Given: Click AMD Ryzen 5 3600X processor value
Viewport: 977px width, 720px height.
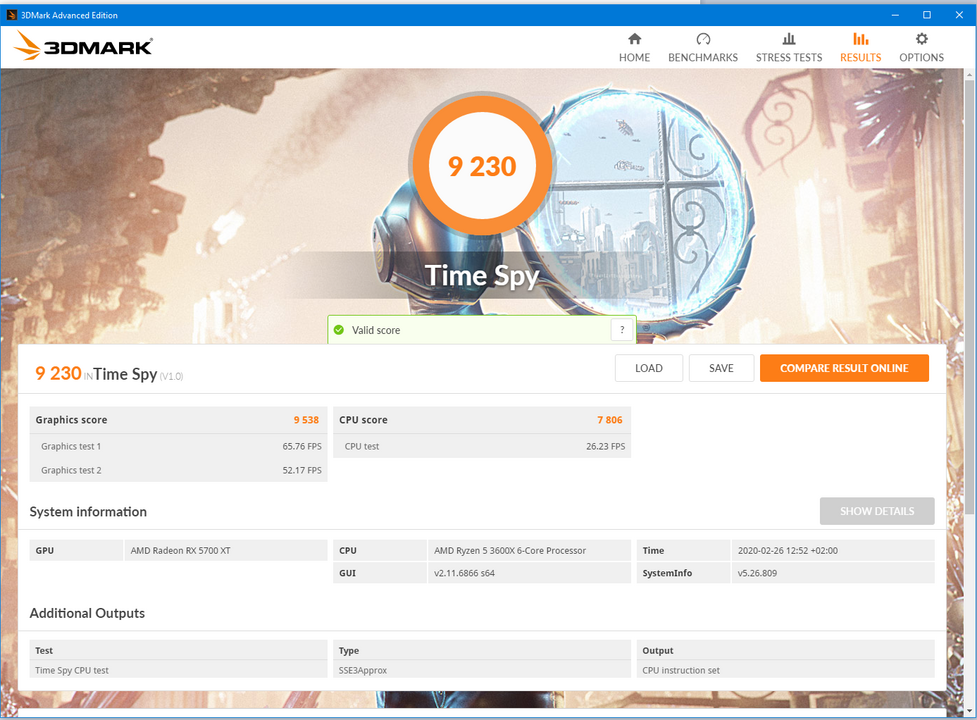Looking at the screenshot, I should [510, 551].
